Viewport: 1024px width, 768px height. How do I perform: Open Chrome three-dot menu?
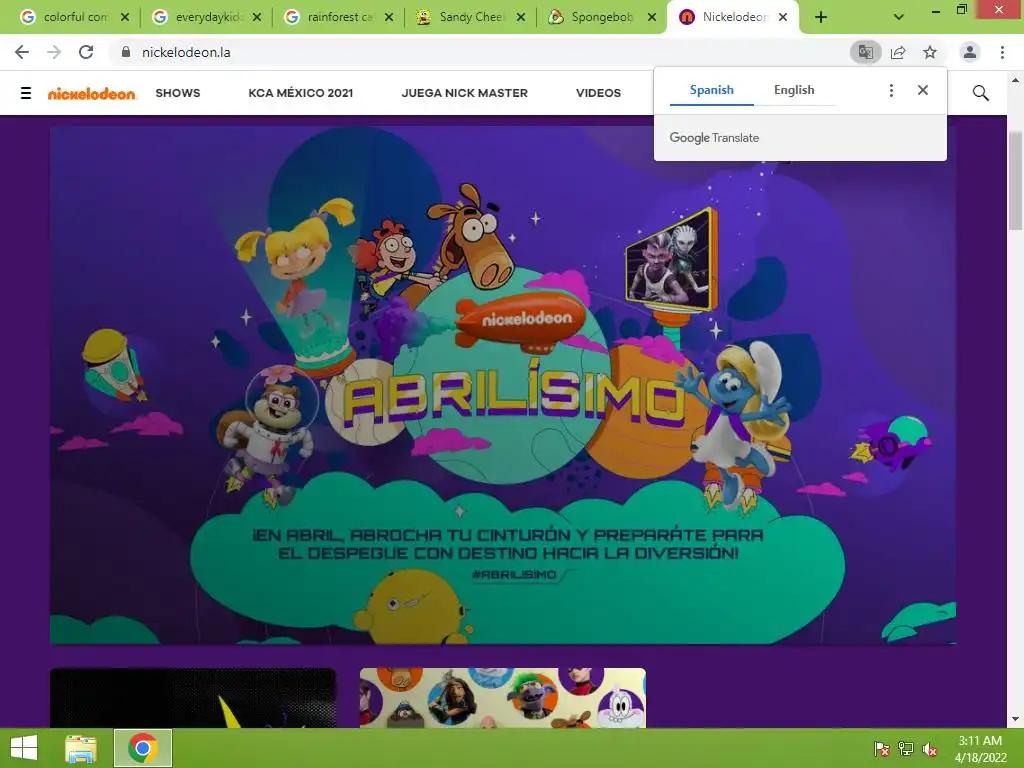pyautogui.click(x=1002, y=52)
